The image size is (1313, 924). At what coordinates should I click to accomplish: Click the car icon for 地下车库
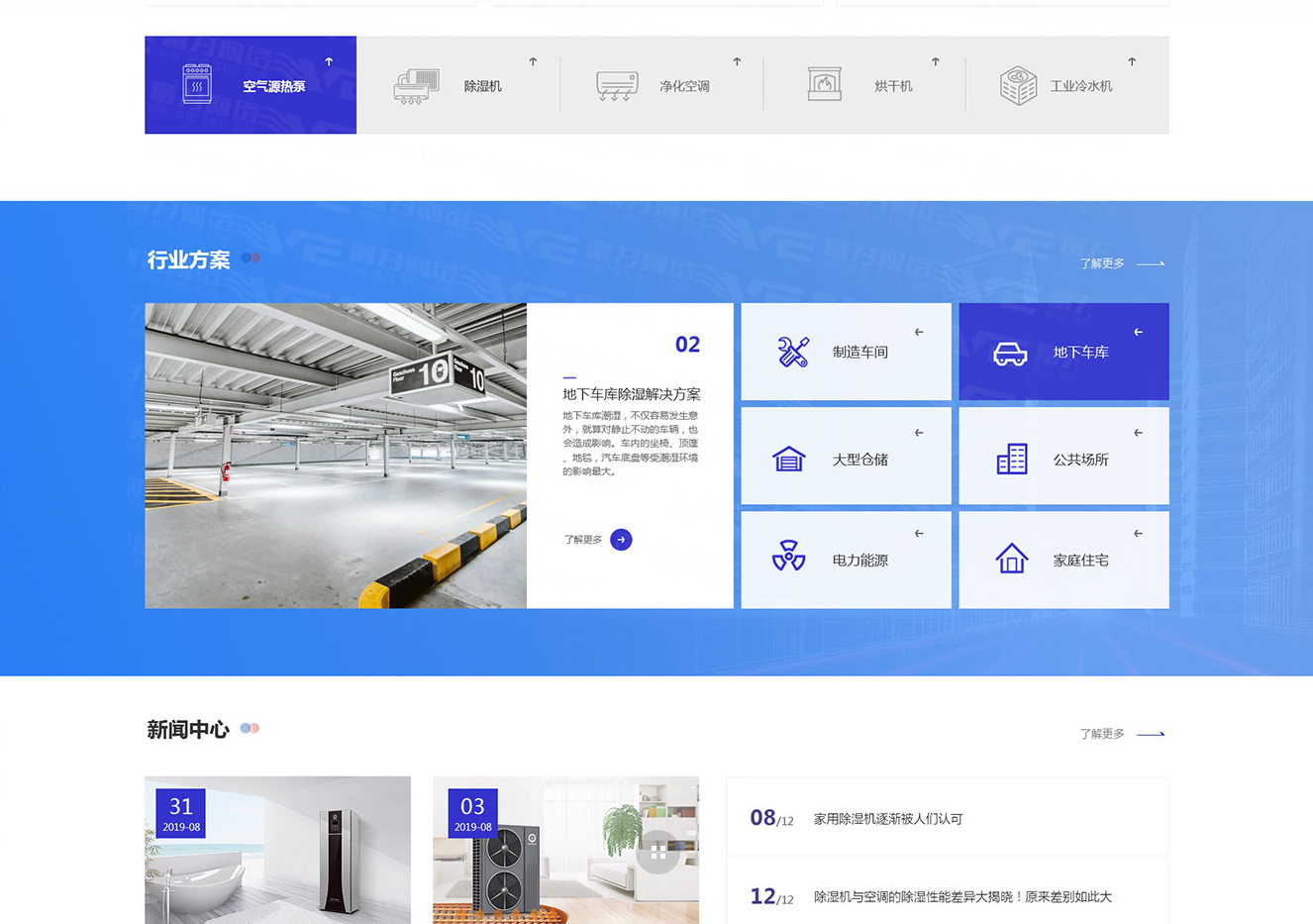pyautogui.click(x=1010, y=354)
